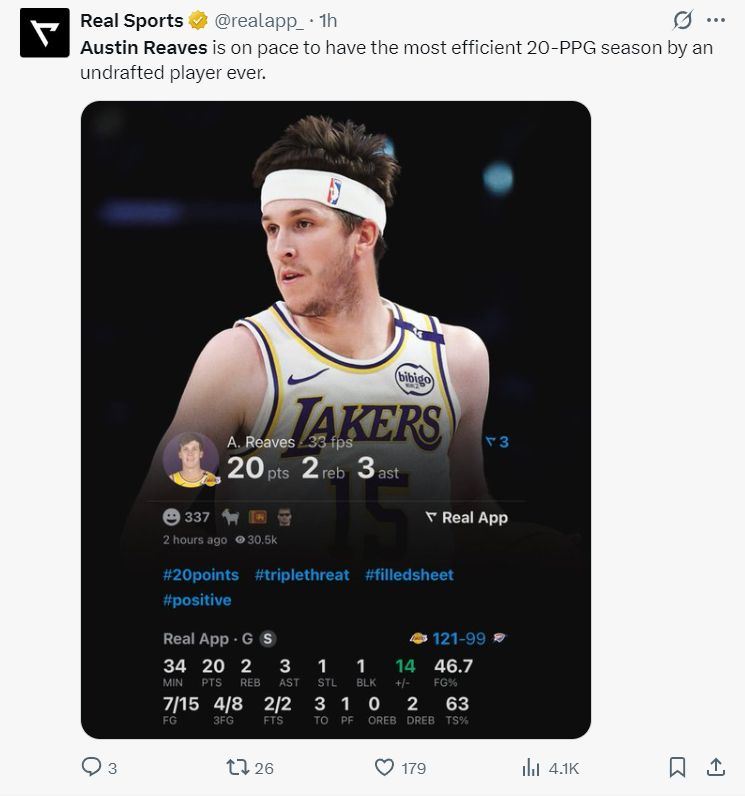
Task: Open Real Sports profile avatar
Action: tap(45, 33)
